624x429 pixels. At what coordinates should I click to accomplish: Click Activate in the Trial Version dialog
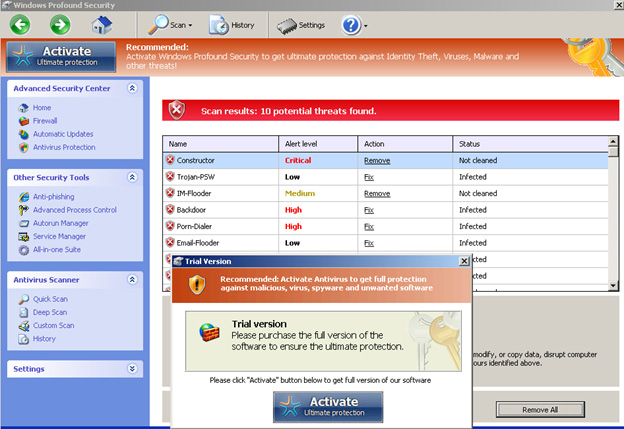(328, 407)
